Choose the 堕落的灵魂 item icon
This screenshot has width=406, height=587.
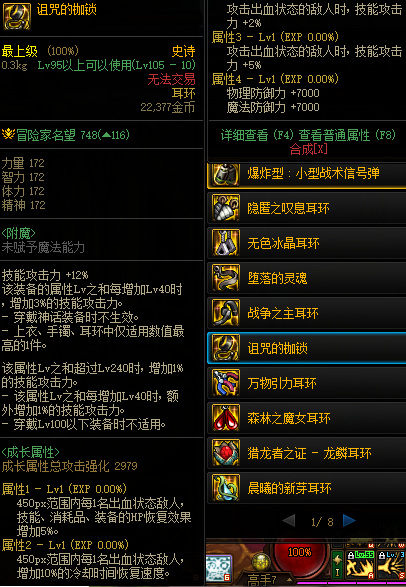click(226, 278)
